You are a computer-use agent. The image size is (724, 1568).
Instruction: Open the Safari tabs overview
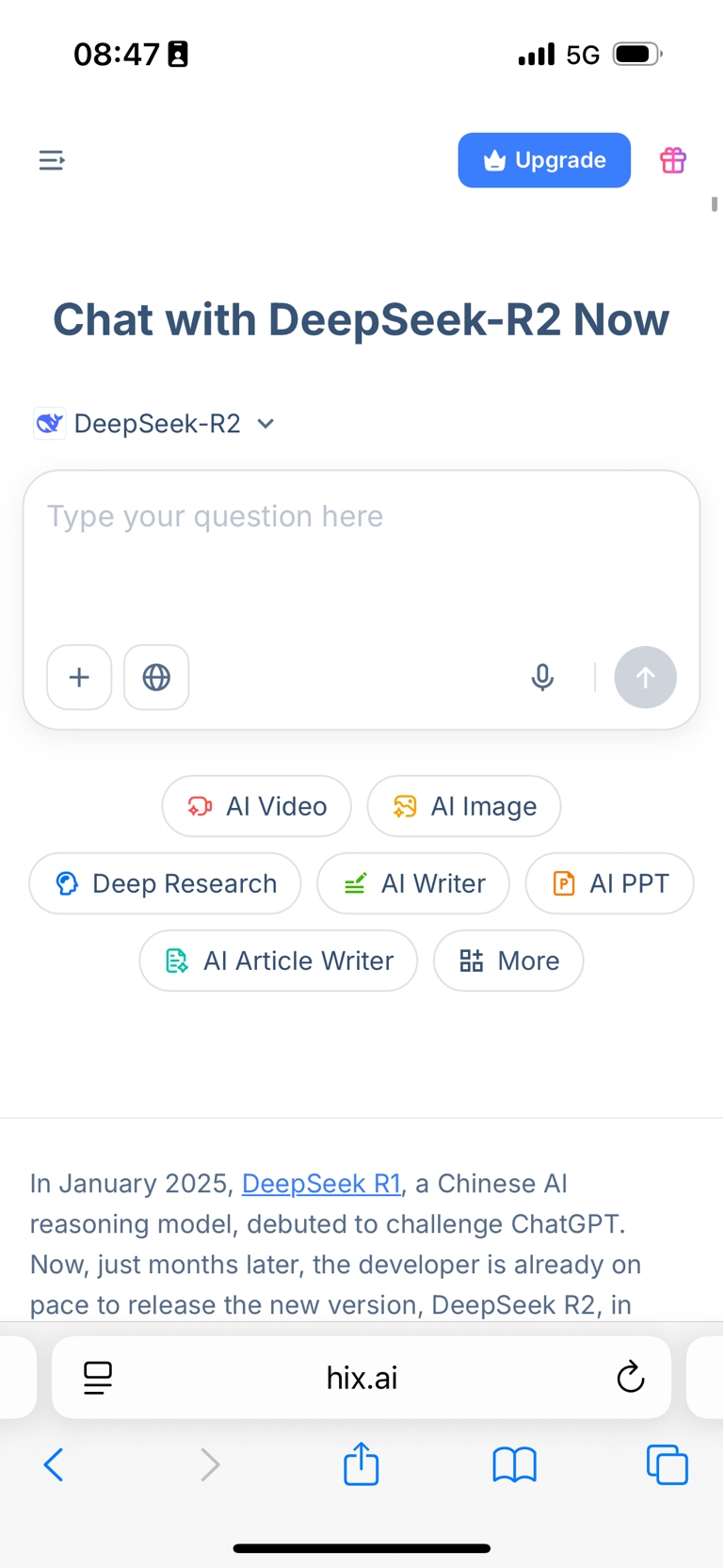667,1464
